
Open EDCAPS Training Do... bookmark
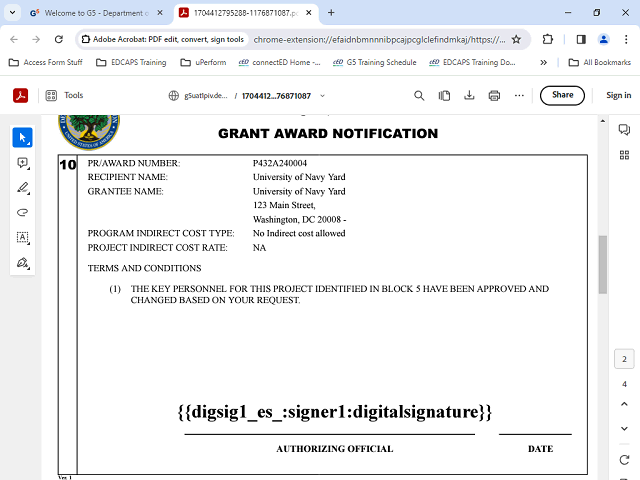(x=472, y=62)
